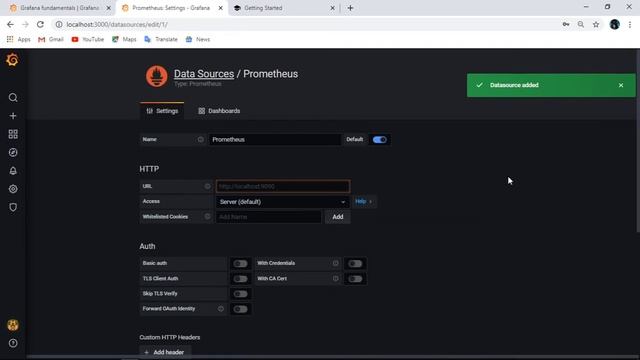The width and height of the screenshot is (640, 360).
Task: Enable TLS Client Auth toggle
Action: click(240, 279)
